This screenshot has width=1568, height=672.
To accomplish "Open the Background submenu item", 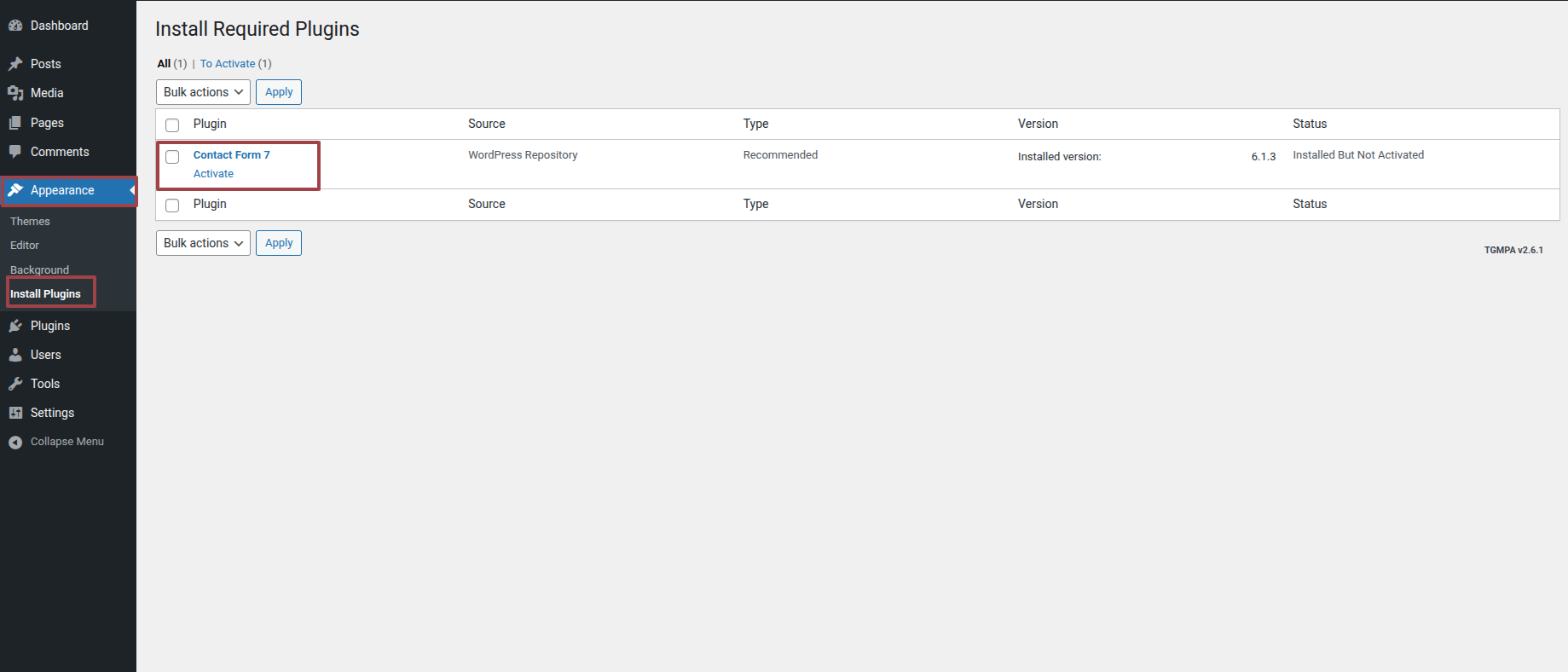I will coord(39,269).
